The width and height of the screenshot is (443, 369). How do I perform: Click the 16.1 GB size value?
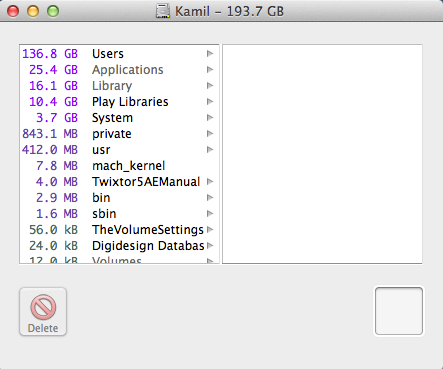[53, 86]
